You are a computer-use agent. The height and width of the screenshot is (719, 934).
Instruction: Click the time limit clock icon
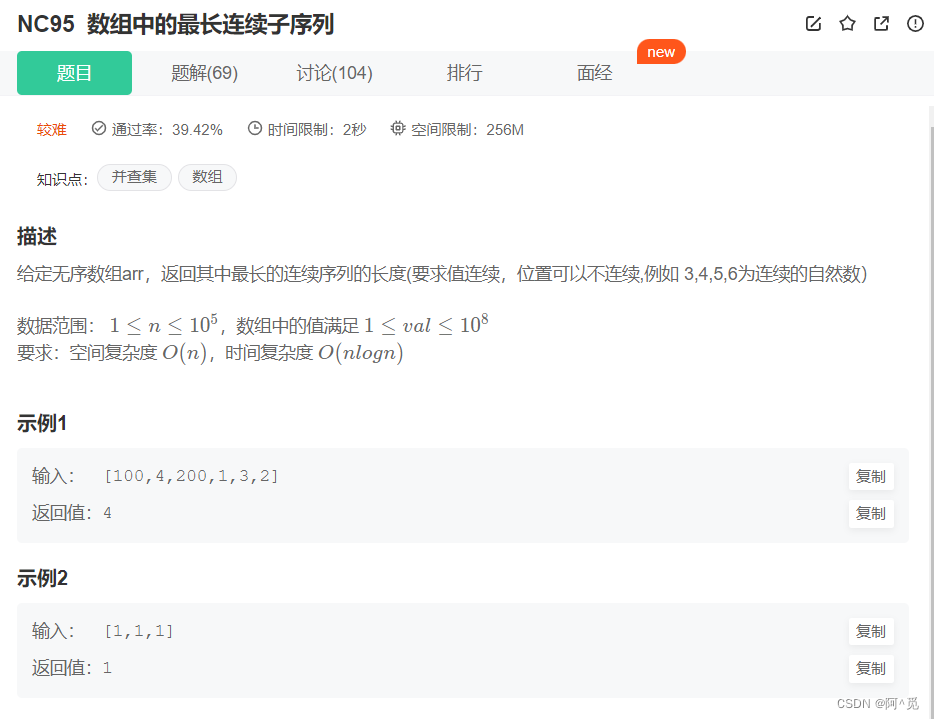click(255, 128)
